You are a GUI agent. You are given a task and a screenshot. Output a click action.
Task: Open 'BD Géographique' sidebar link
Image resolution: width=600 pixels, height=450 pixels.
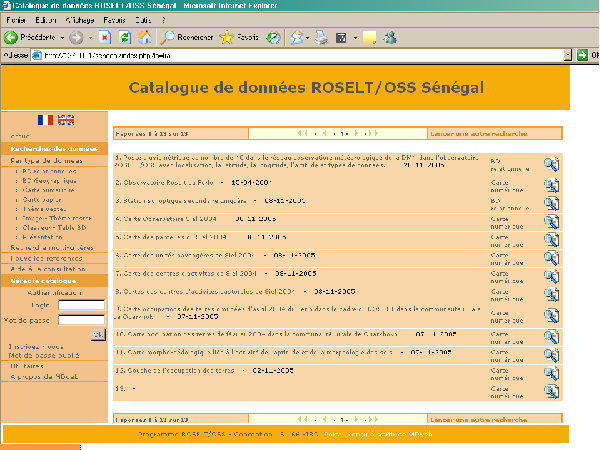coord(49,181)
